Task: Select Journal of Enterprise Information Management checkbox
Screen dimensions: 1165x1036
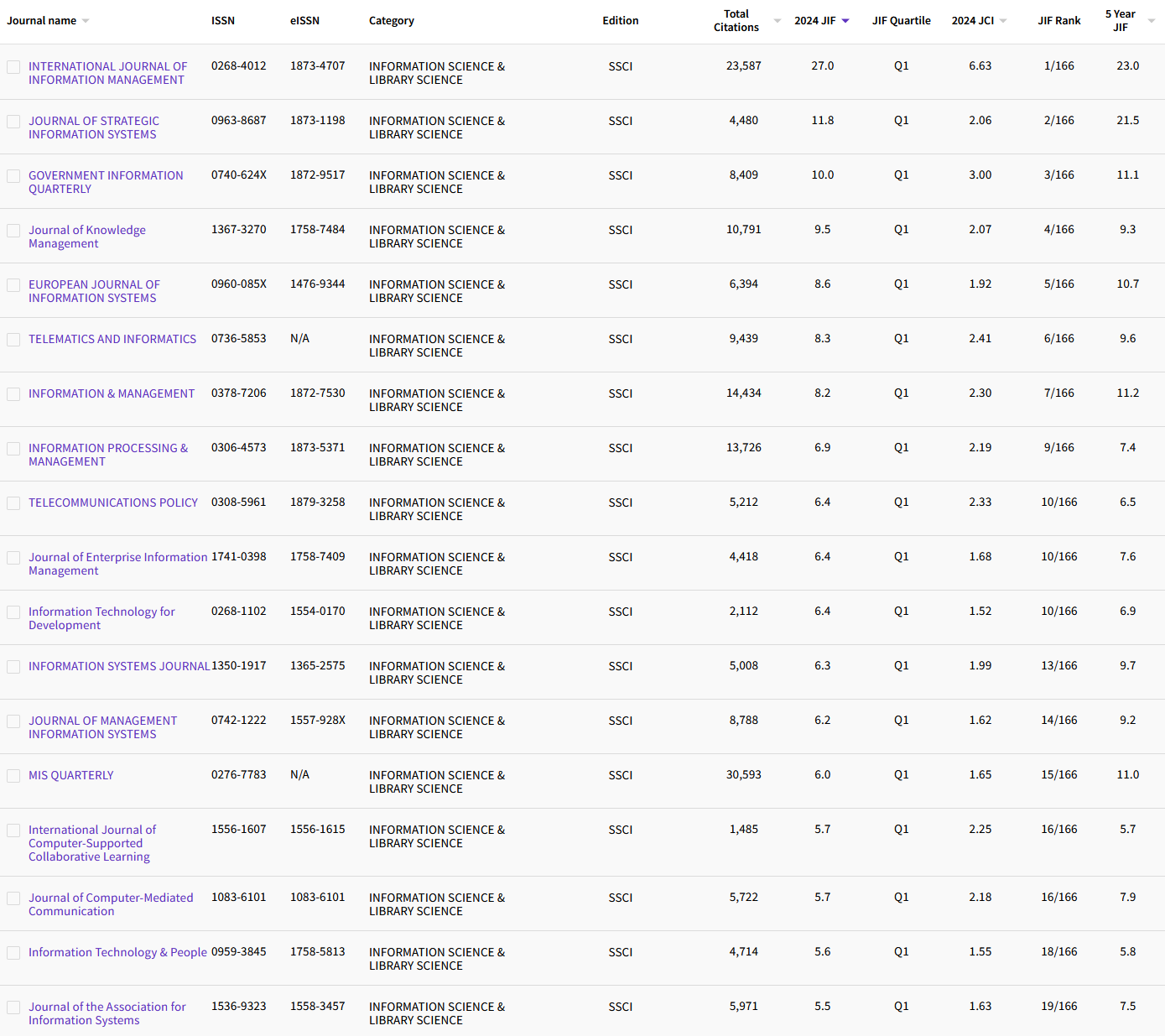Action: 13,558
